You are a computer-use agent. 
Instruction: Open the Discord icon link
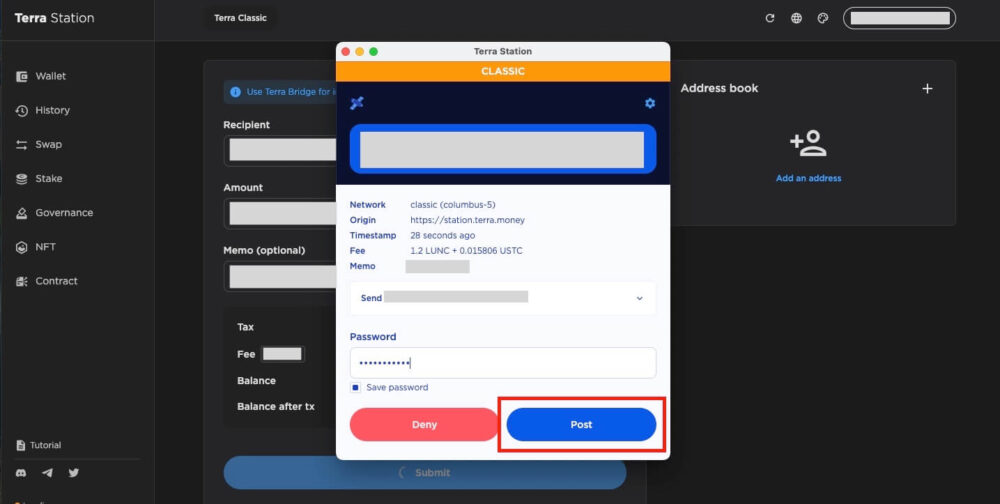pos(22,473)
